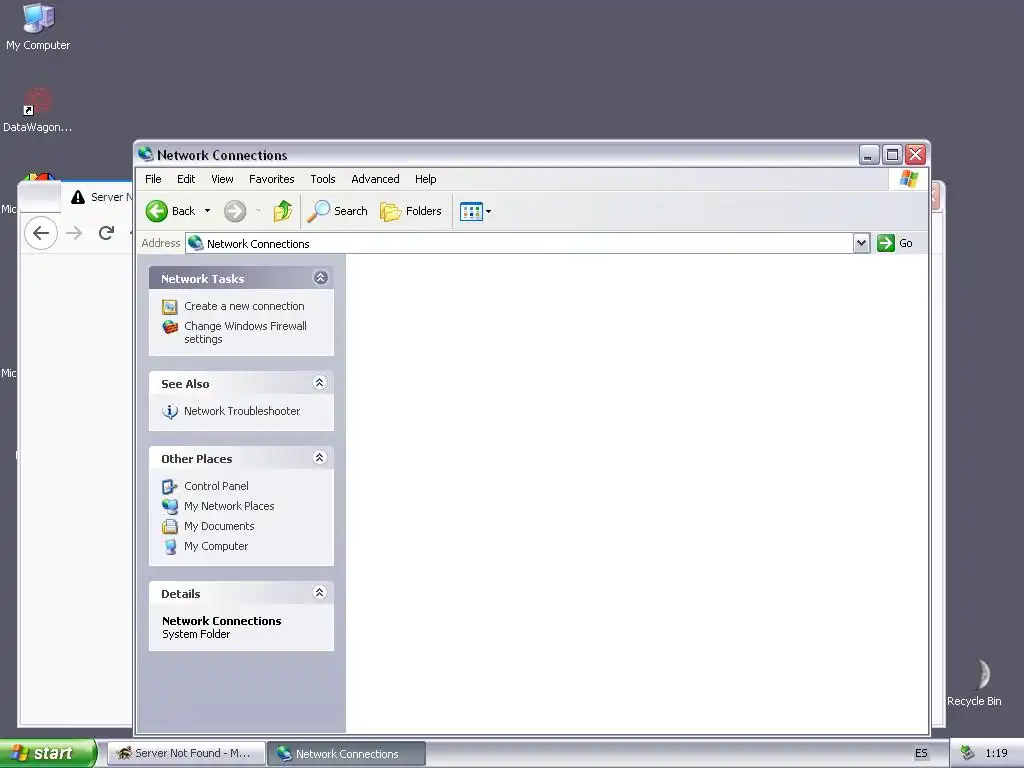Click the Create a new connection icon

point(170,307)
